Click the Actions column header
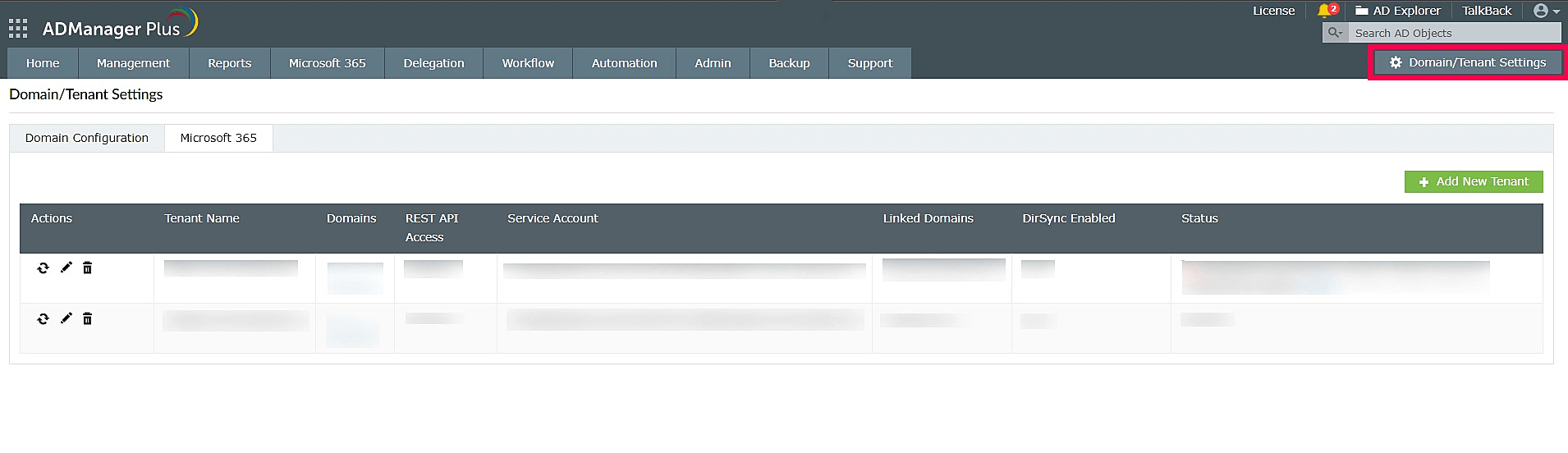This screenshot has height=453, width=1568. coord(52,218)
